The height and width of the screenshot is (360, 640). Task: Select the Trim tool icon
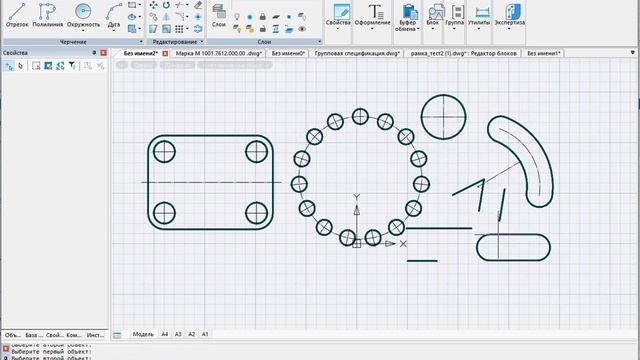[x=179, y=5]
